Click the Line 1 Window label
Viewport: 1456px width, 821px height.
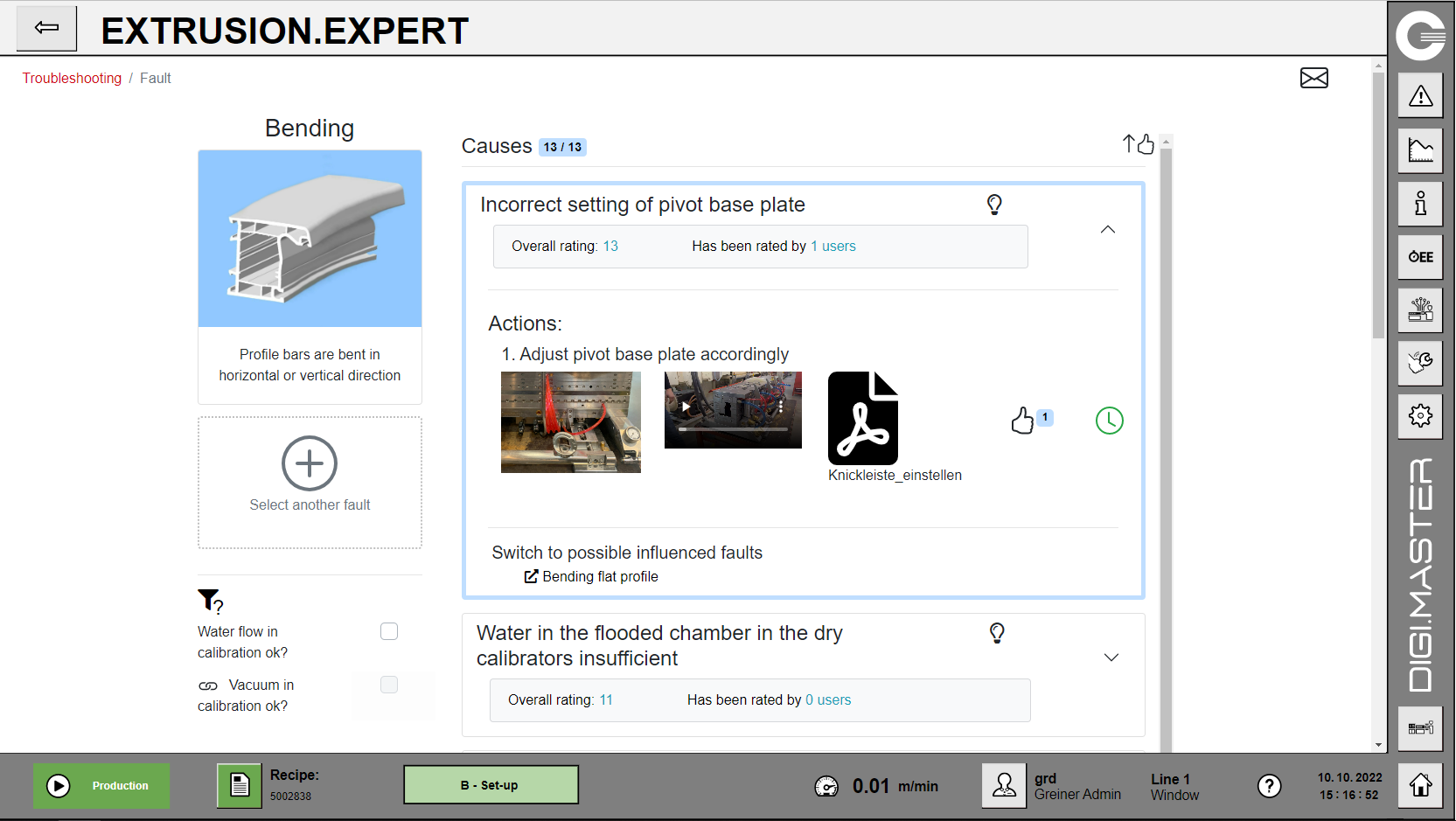tap(1174, 787)
